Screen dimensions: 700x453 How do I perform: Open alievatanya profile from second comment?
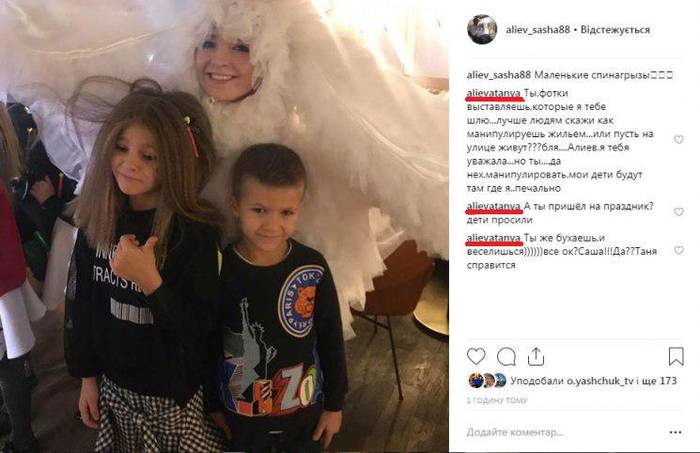(x=494, y=206)
